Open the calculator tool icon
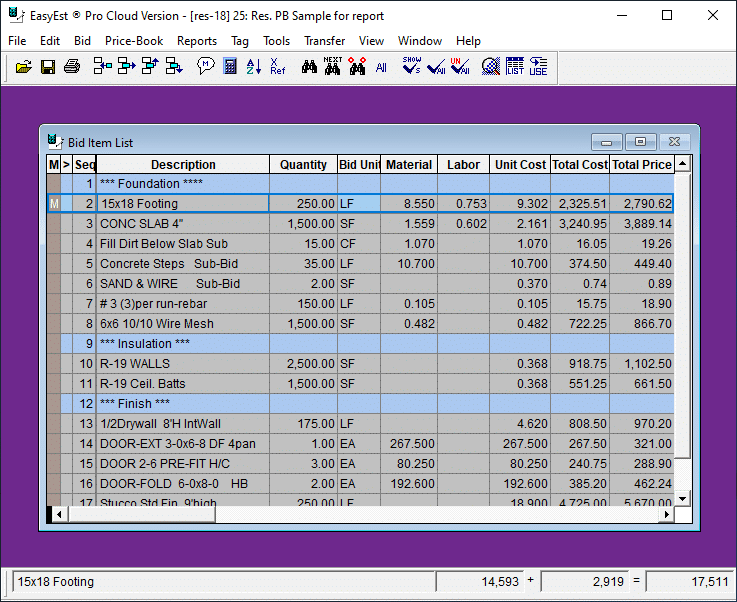This screenshot has height=602, width=737. coord(230,67)
